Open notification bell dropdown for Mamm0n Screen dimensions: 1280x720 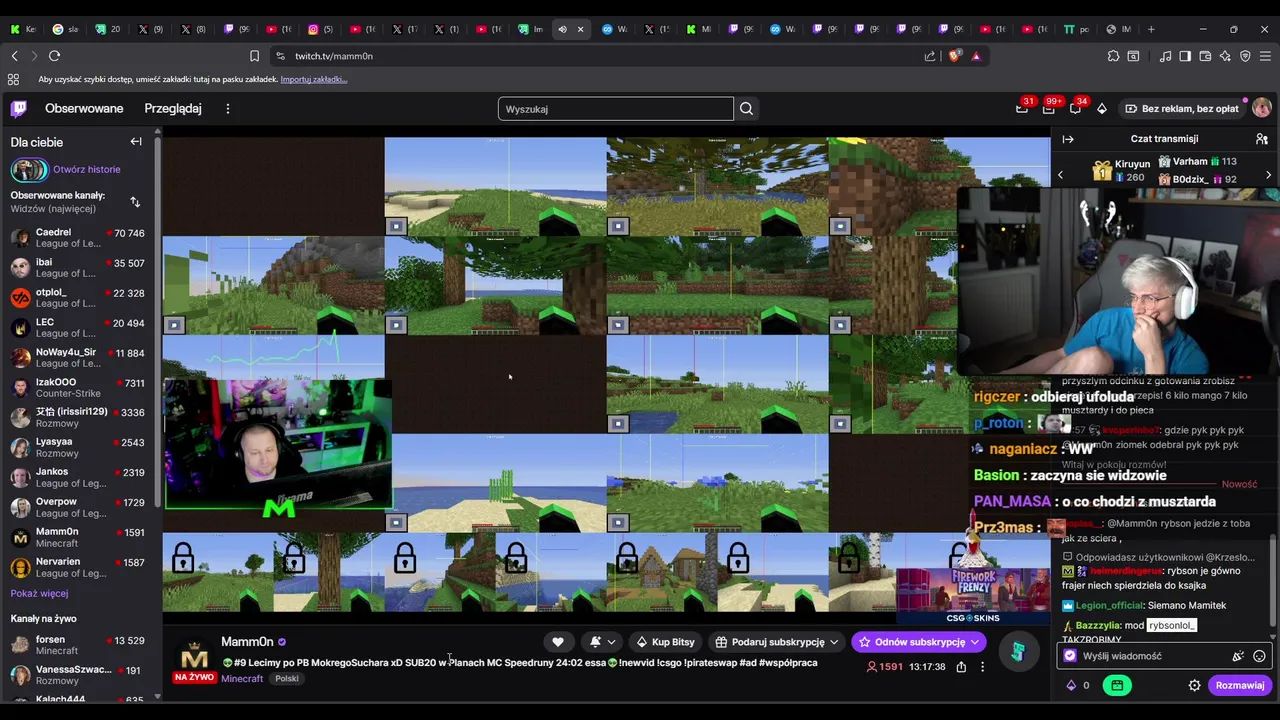602,642
